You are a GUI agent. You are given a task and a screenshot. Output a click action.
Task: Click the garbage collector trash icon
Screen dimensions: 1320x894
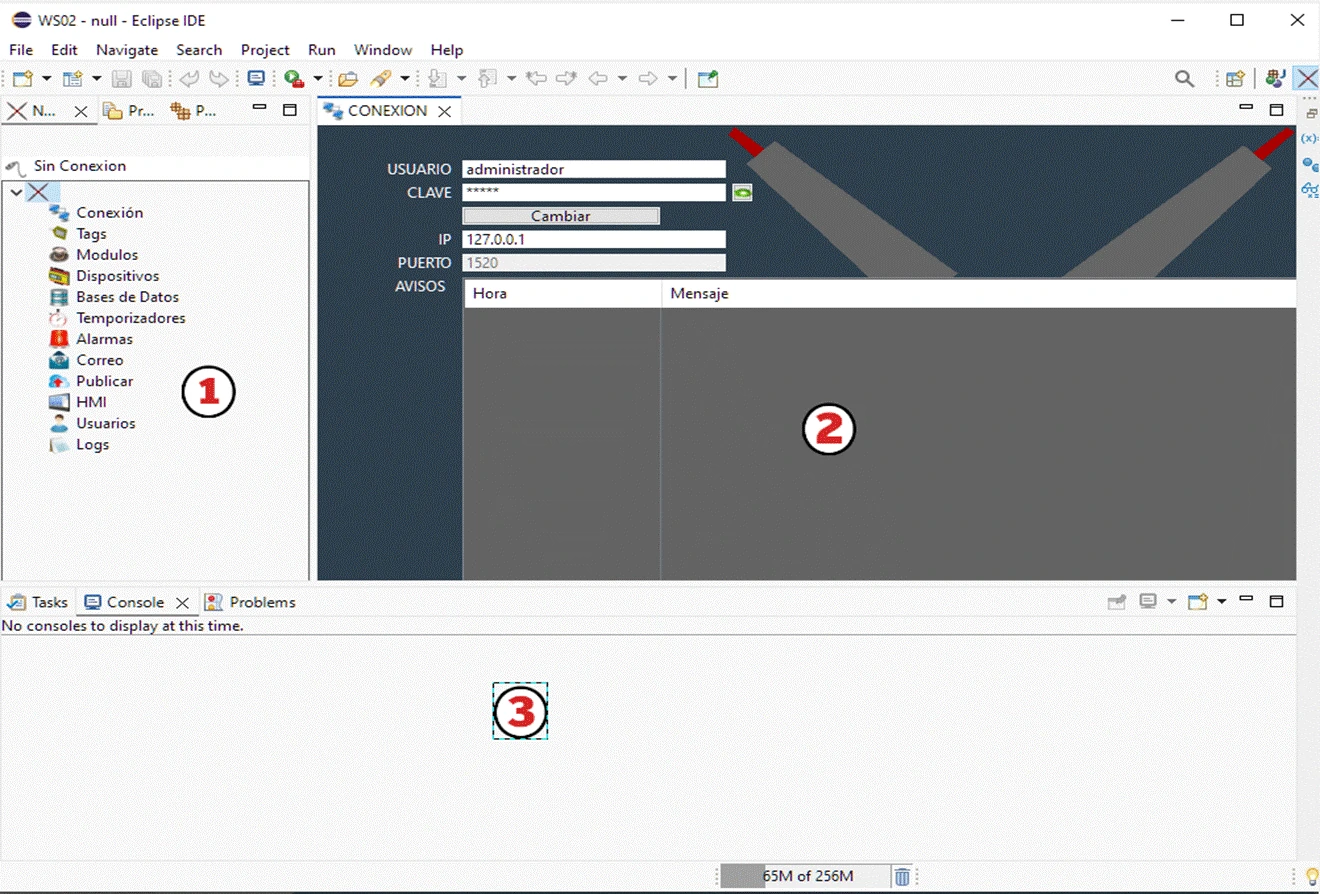[902, 876]
